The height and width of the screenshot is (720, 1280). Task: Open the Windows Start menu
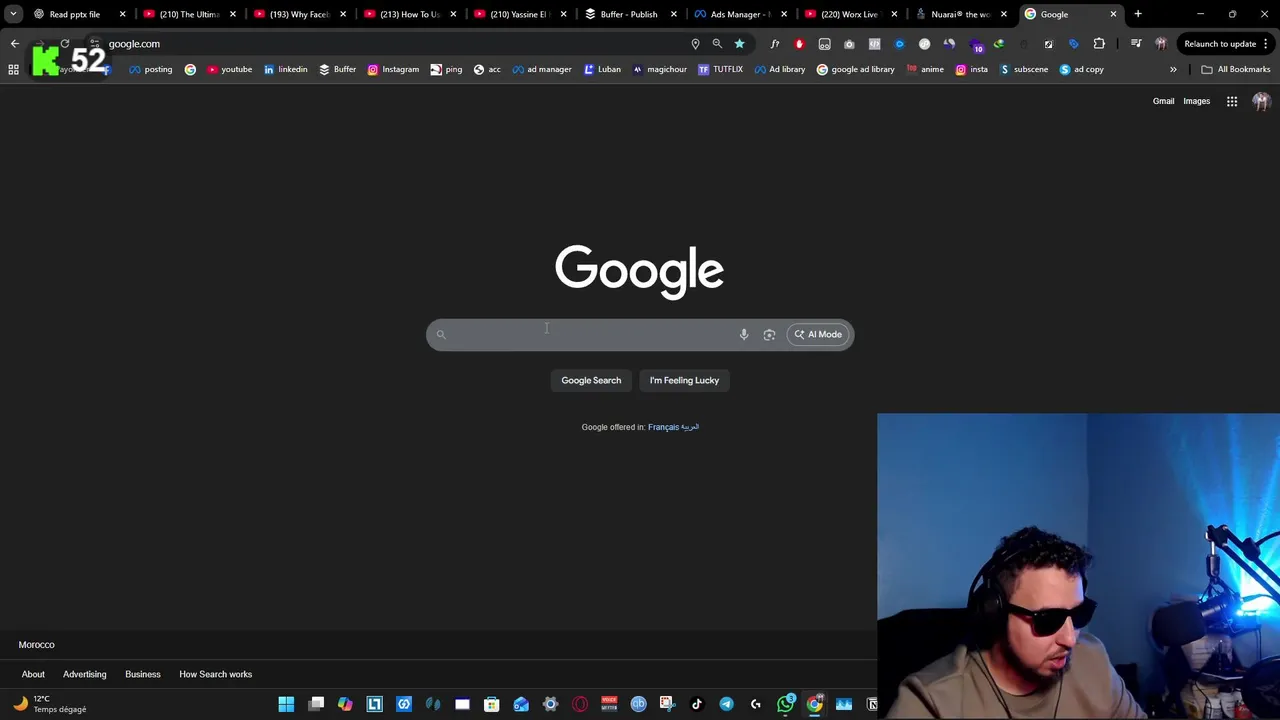tap(286, 704)
